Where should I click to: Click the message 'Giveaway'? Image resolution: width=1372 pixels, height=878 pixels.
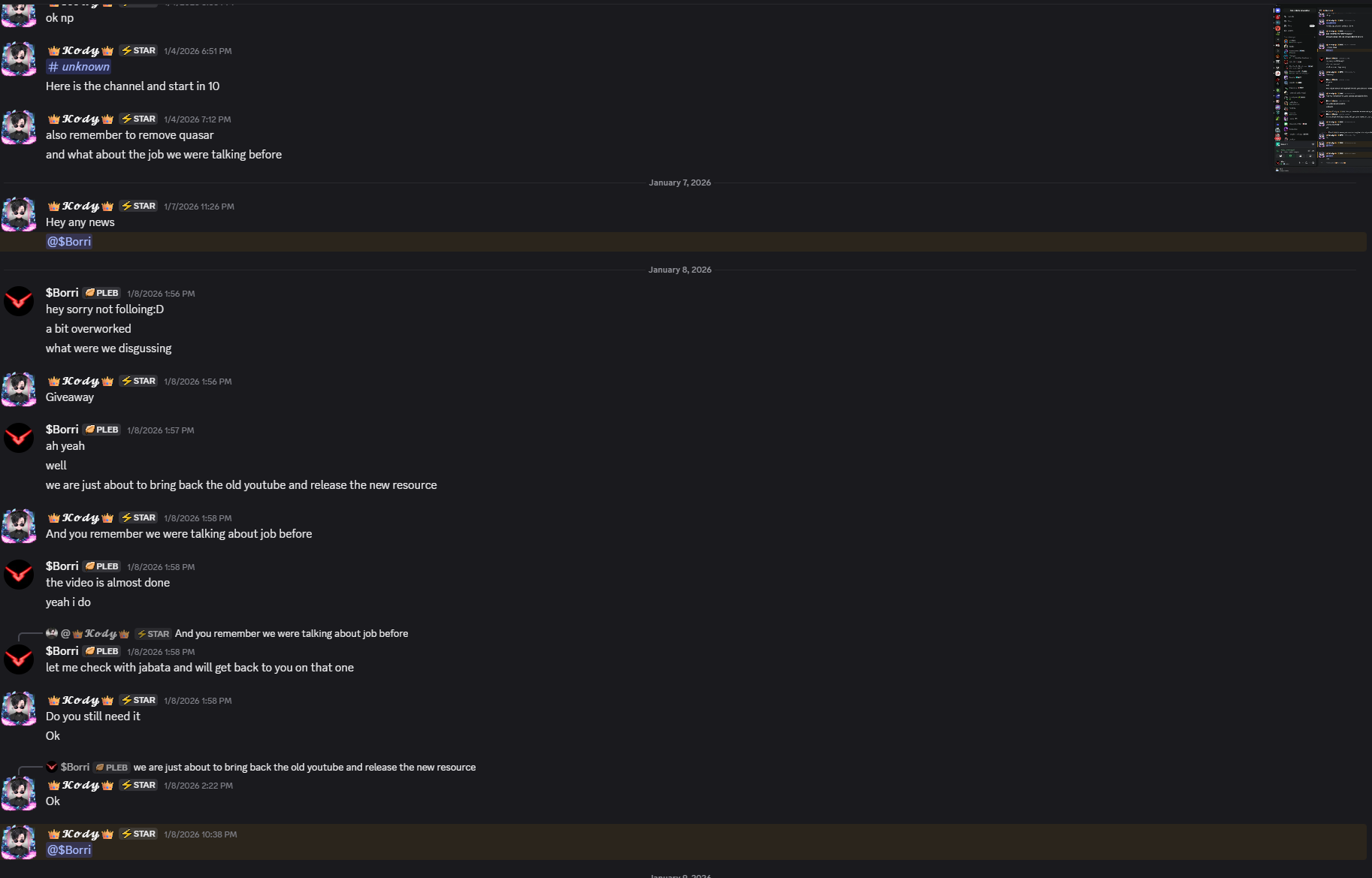coord(70,397)
